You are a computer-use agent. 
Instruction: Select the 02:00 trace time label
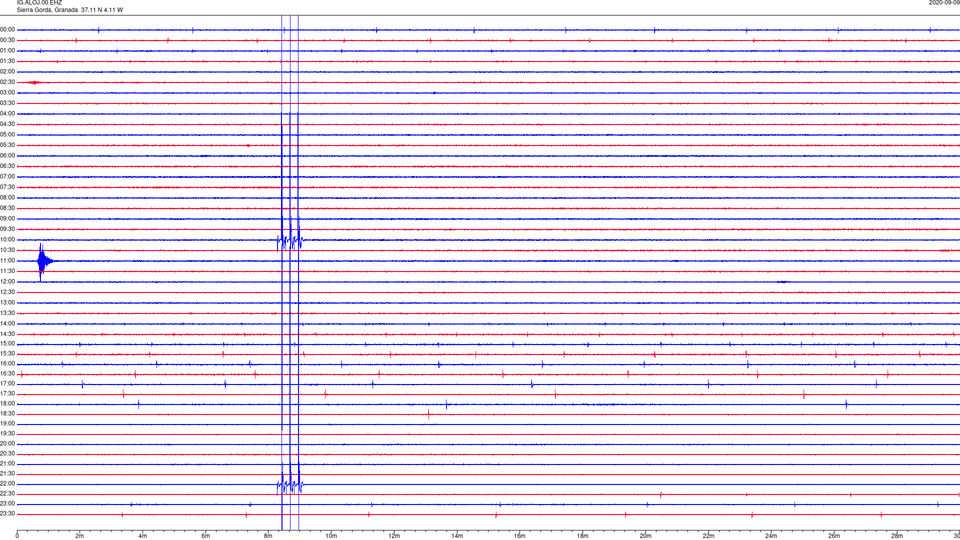(7, 72)
